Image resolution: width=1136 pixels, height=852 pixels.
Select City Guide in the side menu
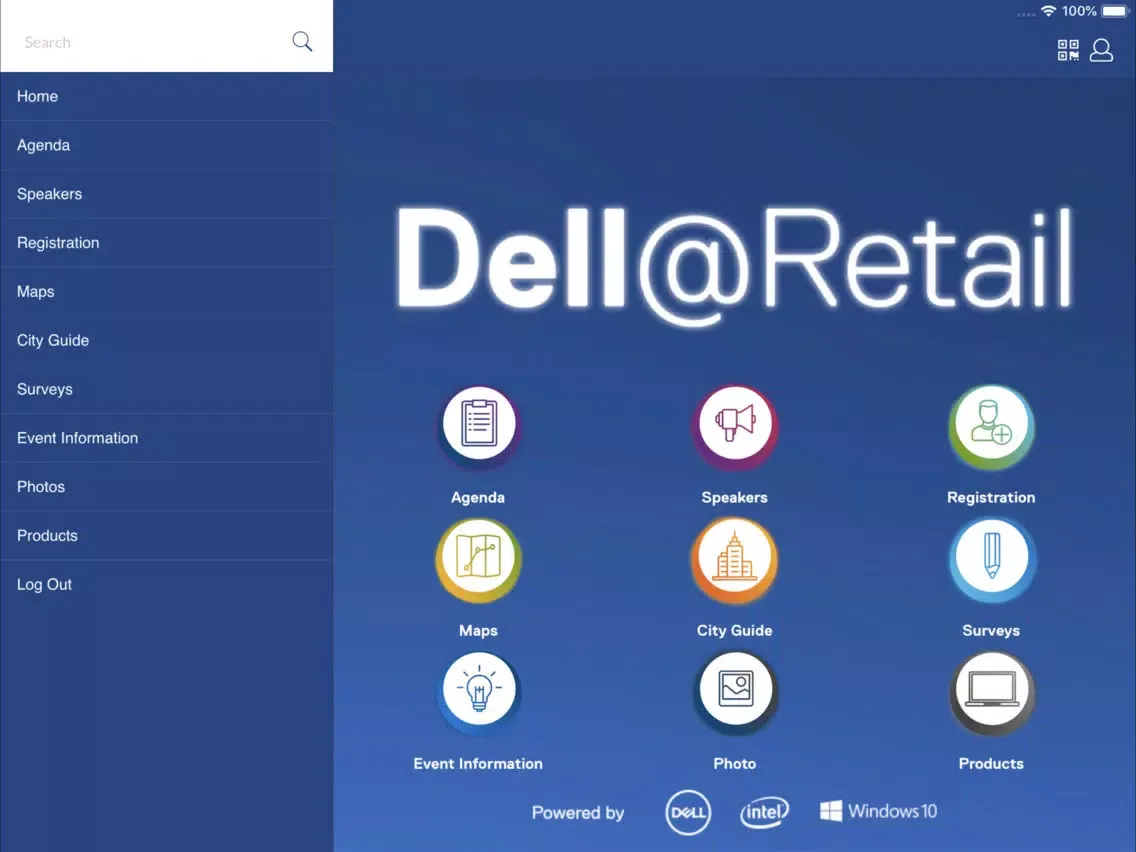[167, 341]
